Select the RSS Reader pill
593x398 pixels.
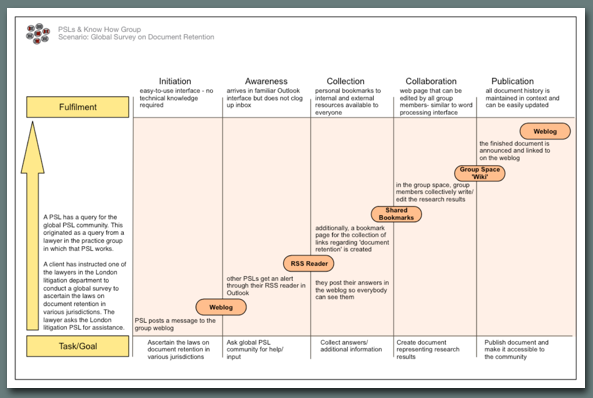point(309,263)
